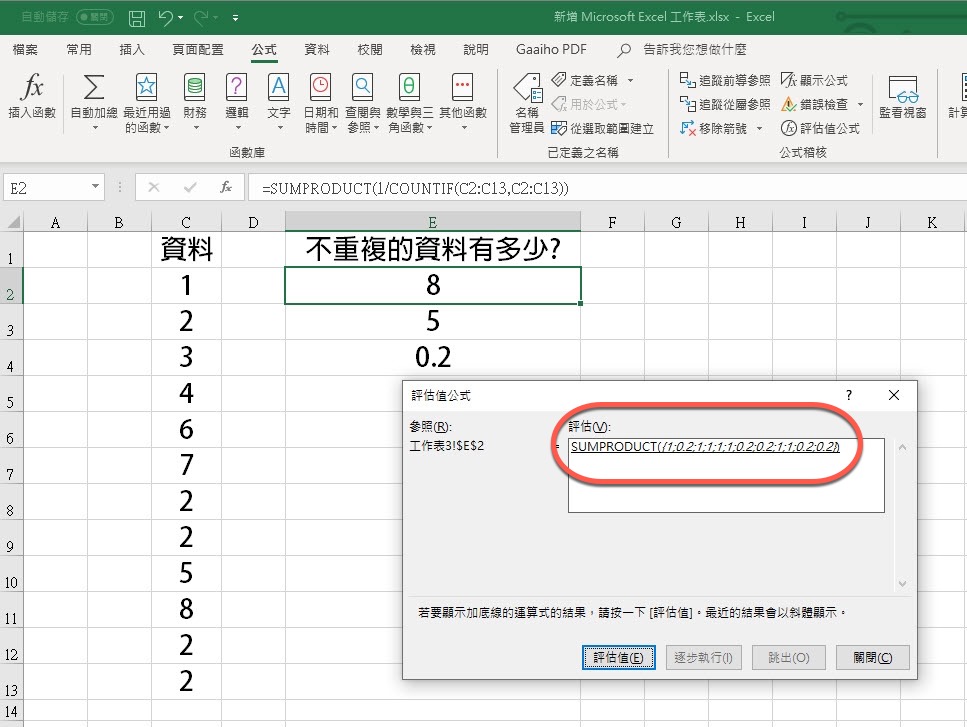Select cell E3 containing value 5
The image size is (967, 727).
432,321
